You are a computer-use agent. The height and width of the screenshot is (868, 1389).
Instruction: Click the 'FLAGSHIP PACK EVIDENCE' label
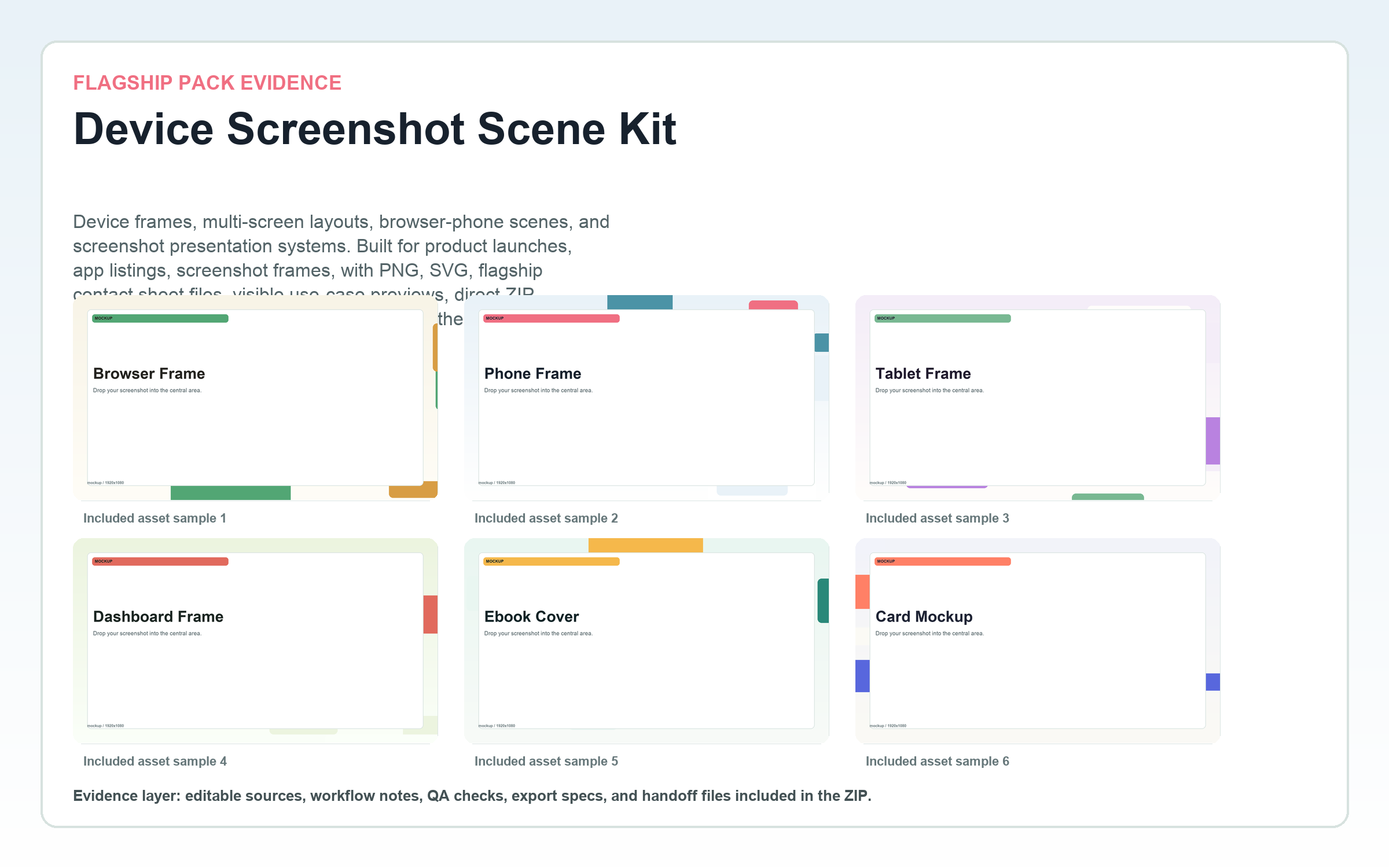(207, 83)
